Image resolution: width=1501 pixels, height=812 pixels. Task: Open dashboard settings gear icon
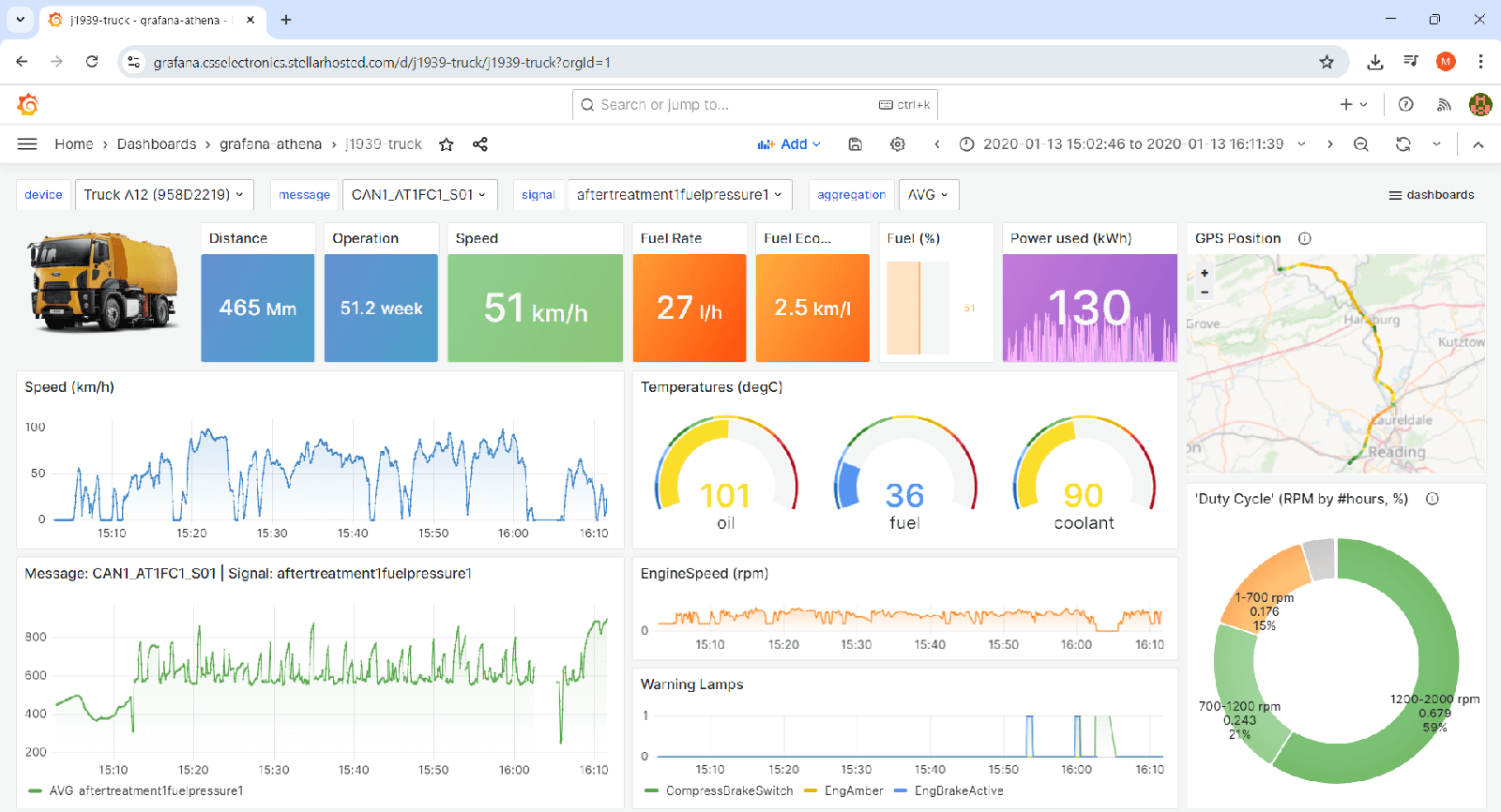pos(898,144)
